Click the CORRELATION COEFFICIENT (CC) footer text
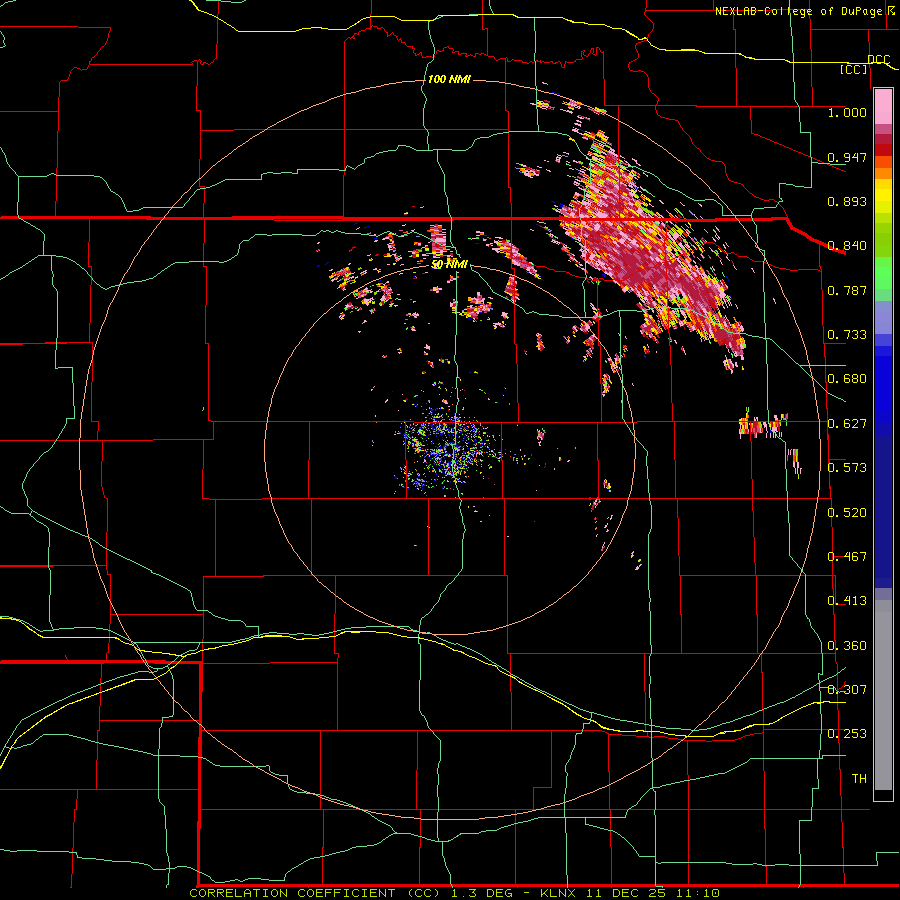Screen dimensions: 900x900 click(x=315, y=893)
